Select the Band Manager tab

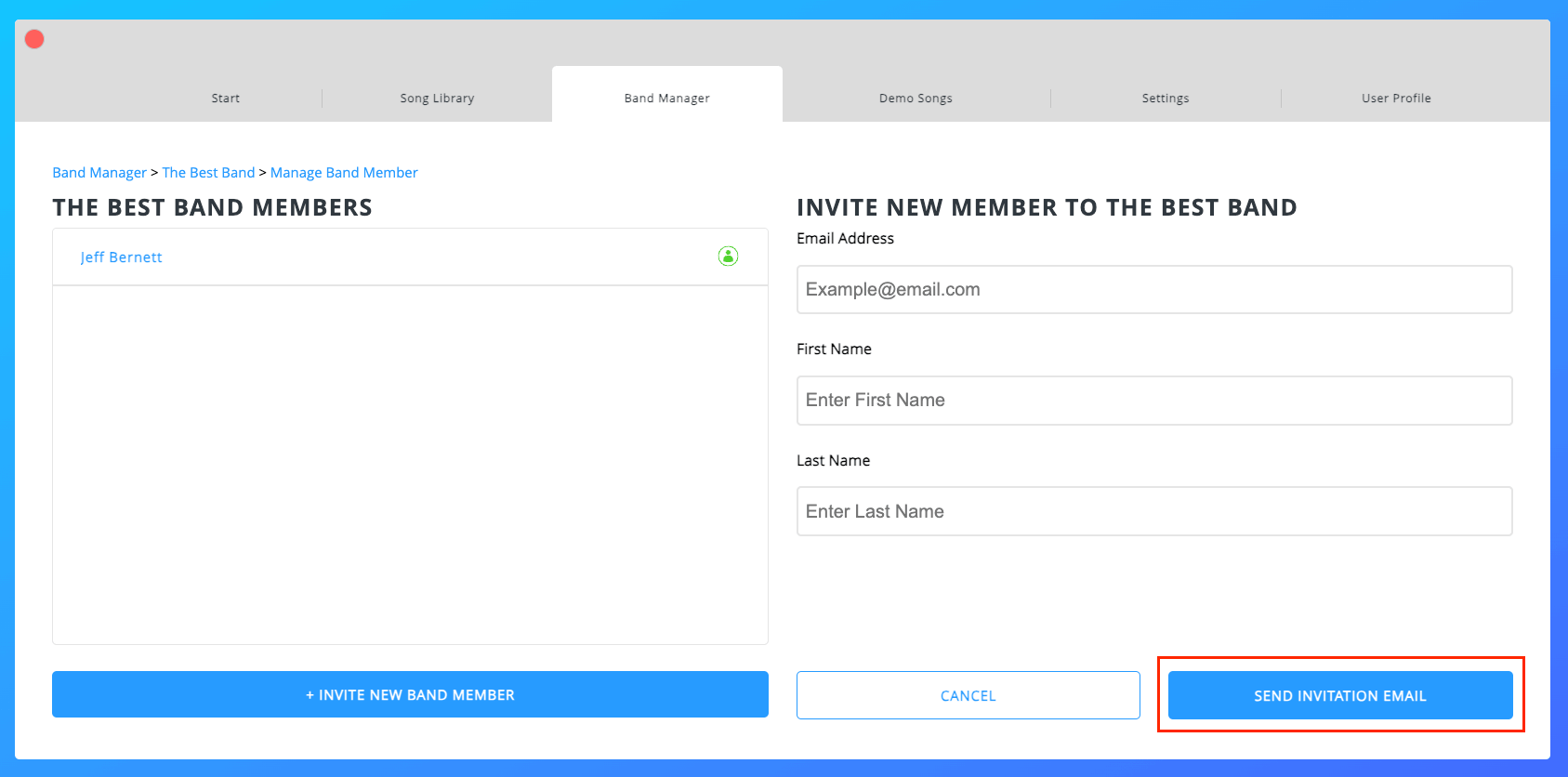pyautogui.click(x=666, y=98)
